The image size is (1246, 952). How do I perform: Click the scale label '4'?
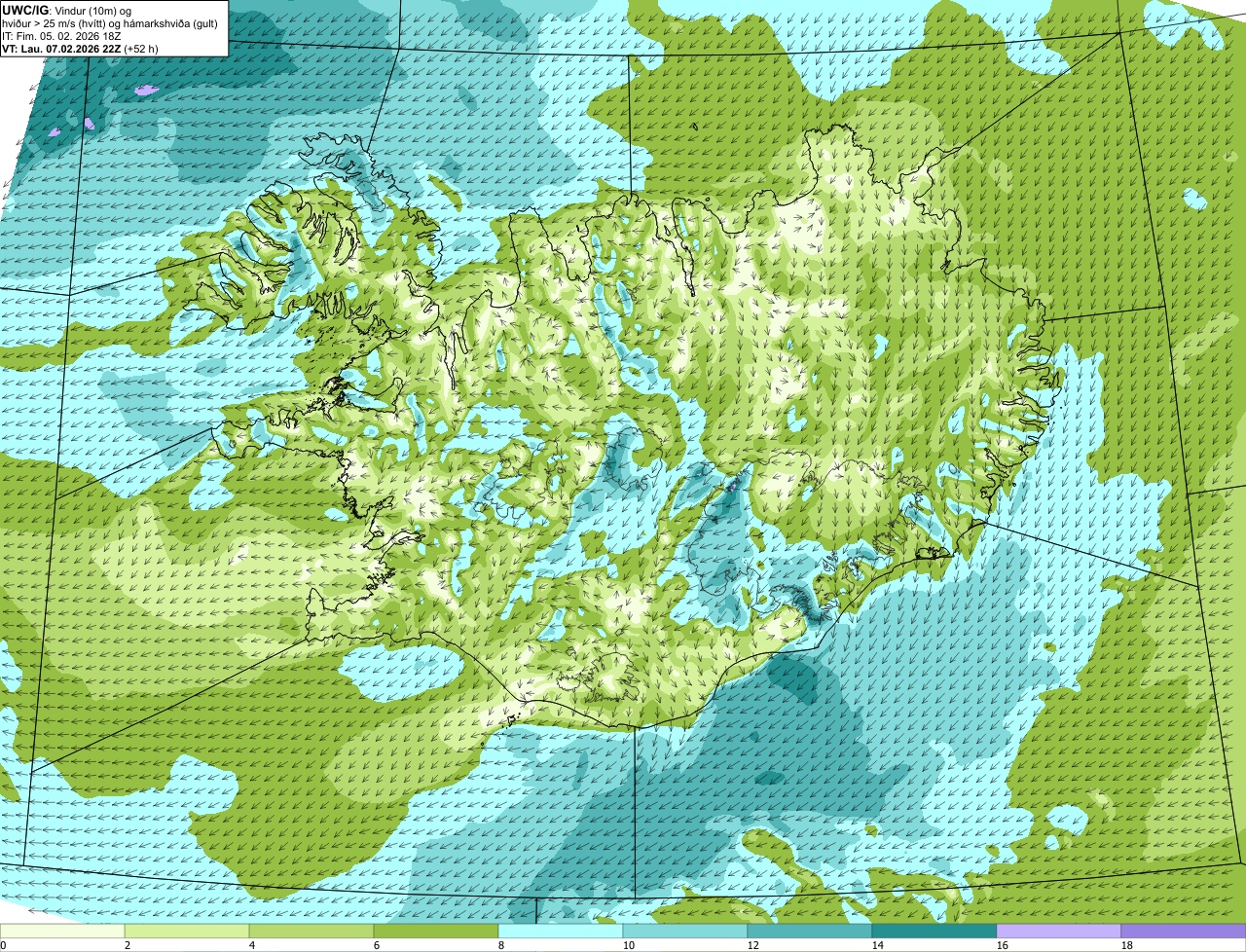pos(252,945)
